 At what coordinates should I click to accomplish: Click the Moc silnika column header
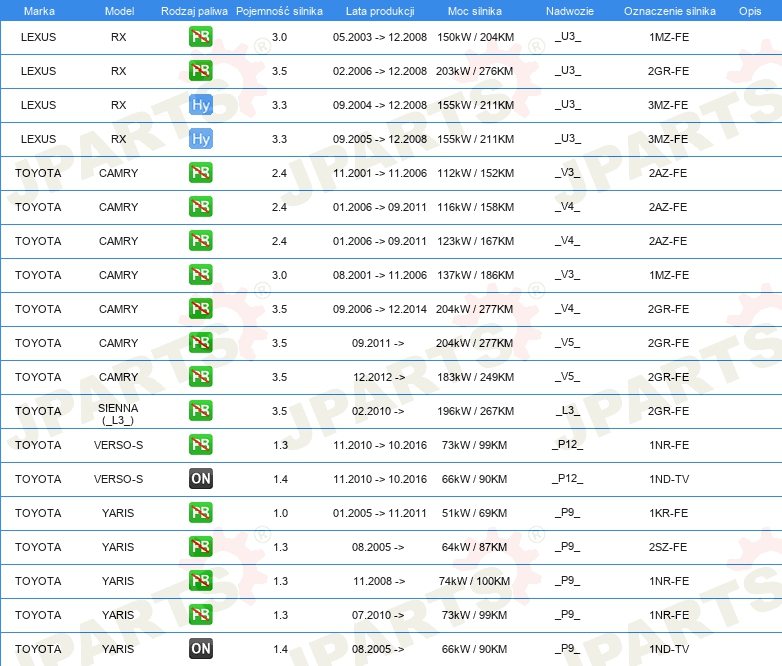(475, 11)
